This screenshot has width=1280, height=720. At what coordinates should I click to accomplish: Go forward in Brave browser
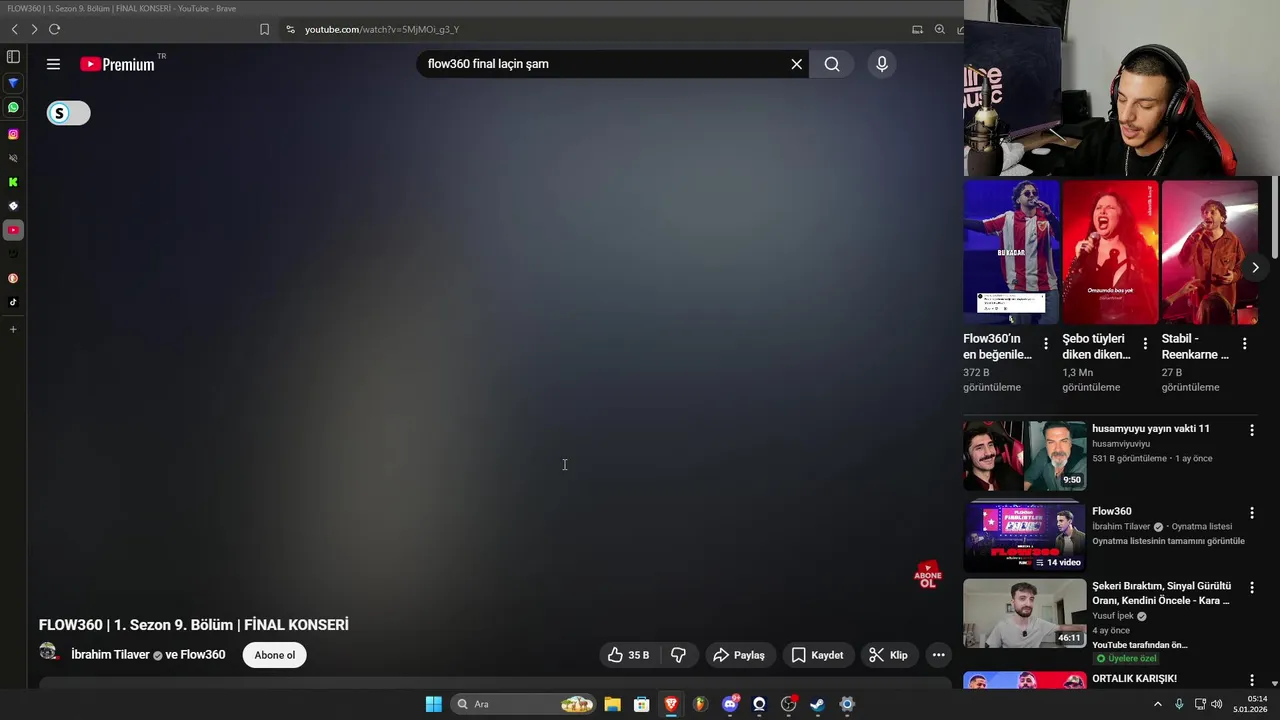tap(34, 29)
